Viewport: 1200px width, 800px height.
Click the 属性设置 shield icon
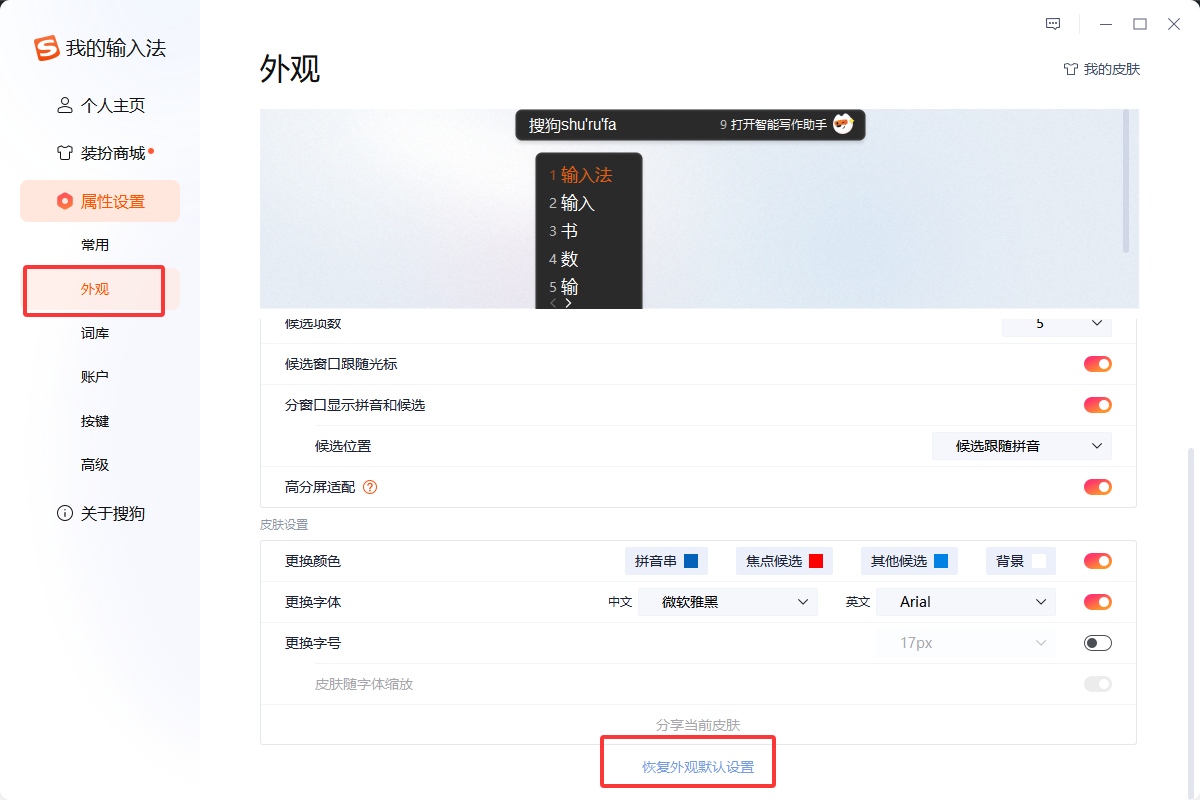[x=62, y=200]
